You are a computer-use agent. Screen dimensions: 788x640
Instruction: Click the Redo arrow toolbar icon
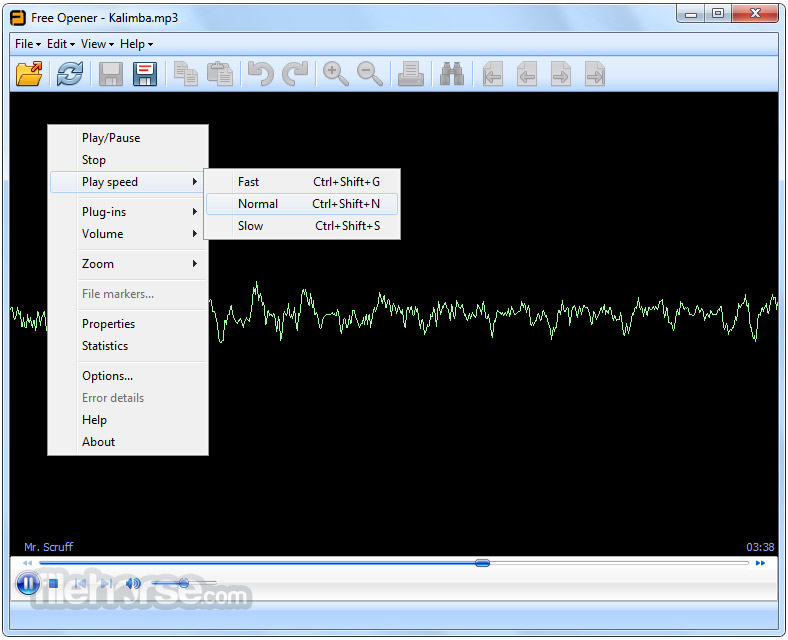coord(295,74)
